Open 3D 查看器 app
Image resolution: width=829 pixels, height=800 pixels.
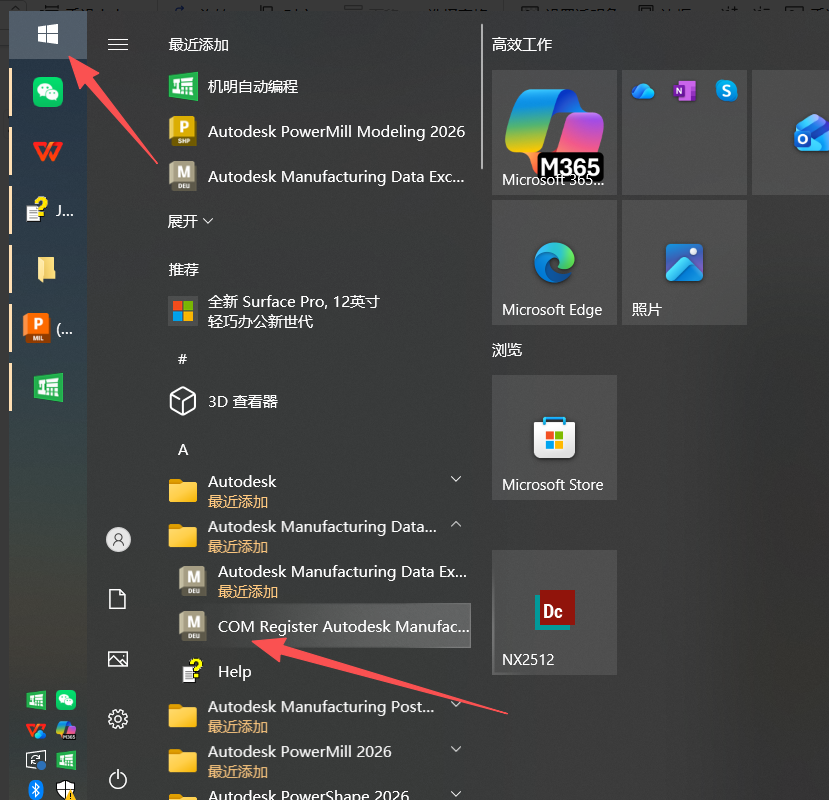pyautogui.click(x=317, y=401)
